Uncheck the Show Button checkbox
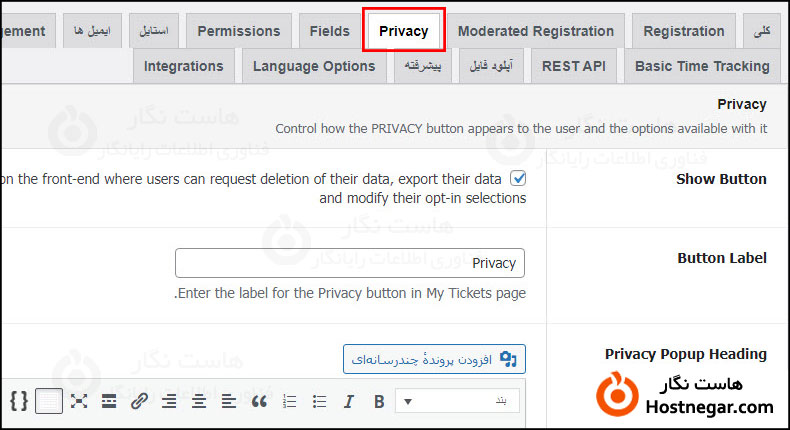The width and height of the screenshot is (790, 430). (x=518, y=179)
